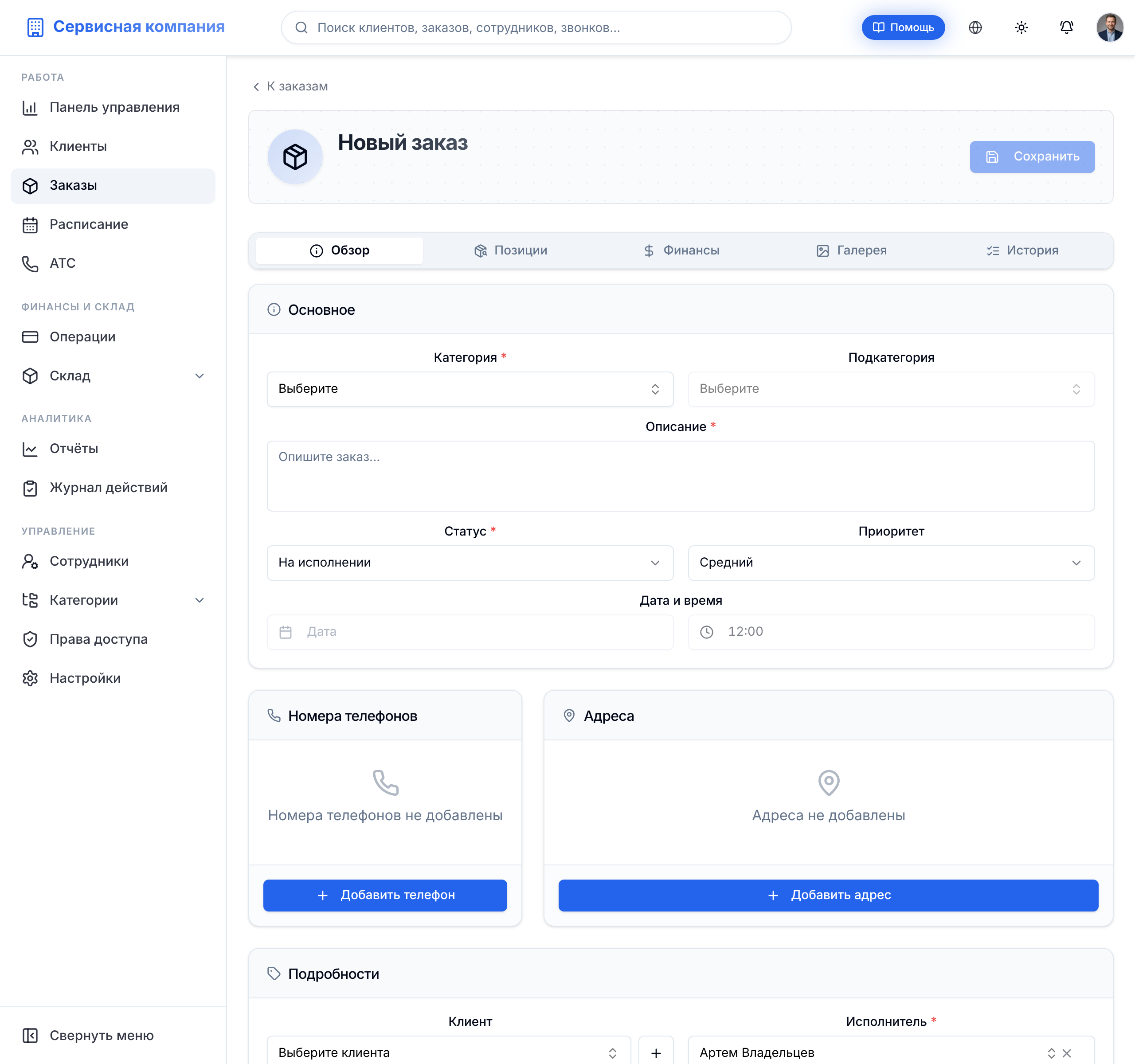Go to Сотрудники page
The image size is (1135, 1064).
[113, 561]
